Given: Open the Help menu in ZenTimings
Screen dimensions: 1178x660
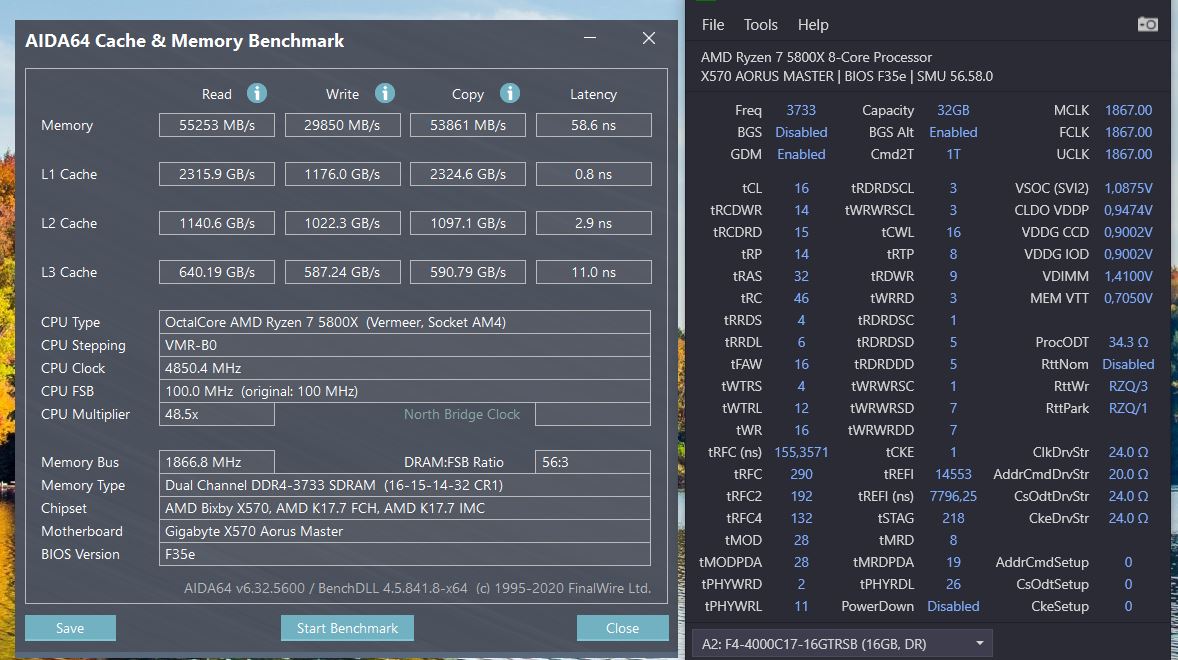Looking at the screenshot, I should pyautogui.click(x=813, y=25).
